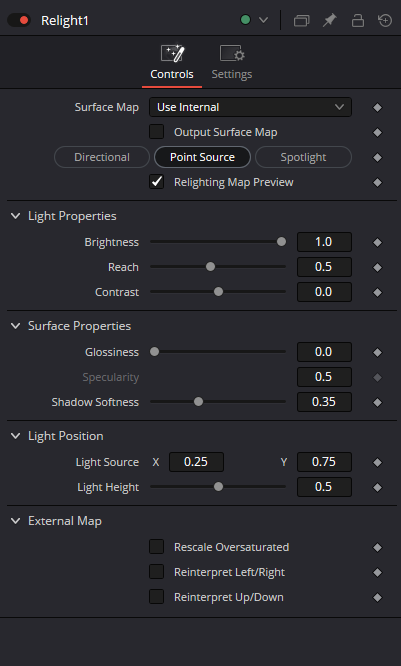Enable Reinterpret Left/Right checkbox
Viewport: 401px width, 666px height.
click(x=156, y=572)
